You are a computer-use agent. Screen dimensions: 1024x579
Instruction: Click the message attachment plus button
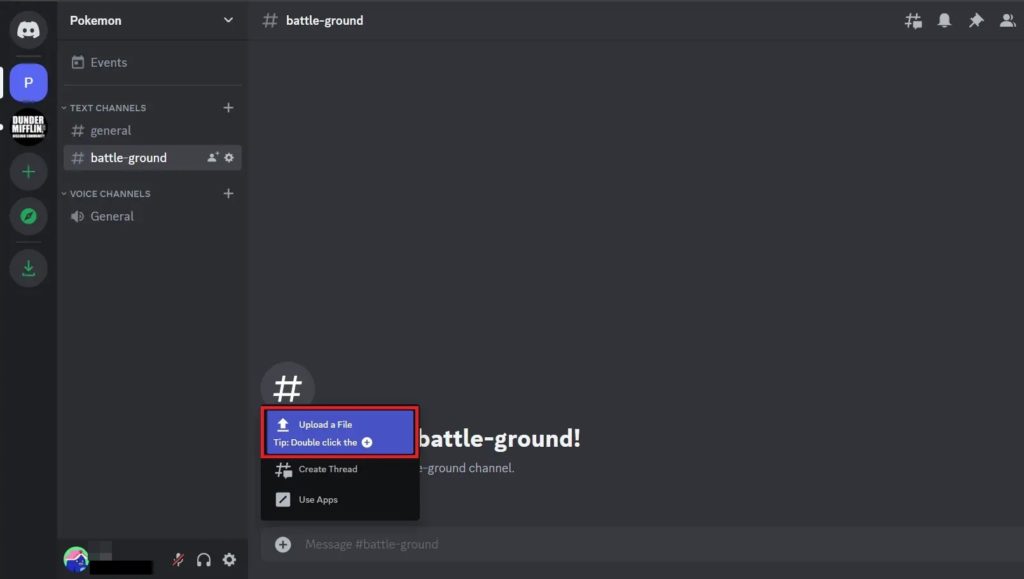pyautogui.click(x=283, y=544)
